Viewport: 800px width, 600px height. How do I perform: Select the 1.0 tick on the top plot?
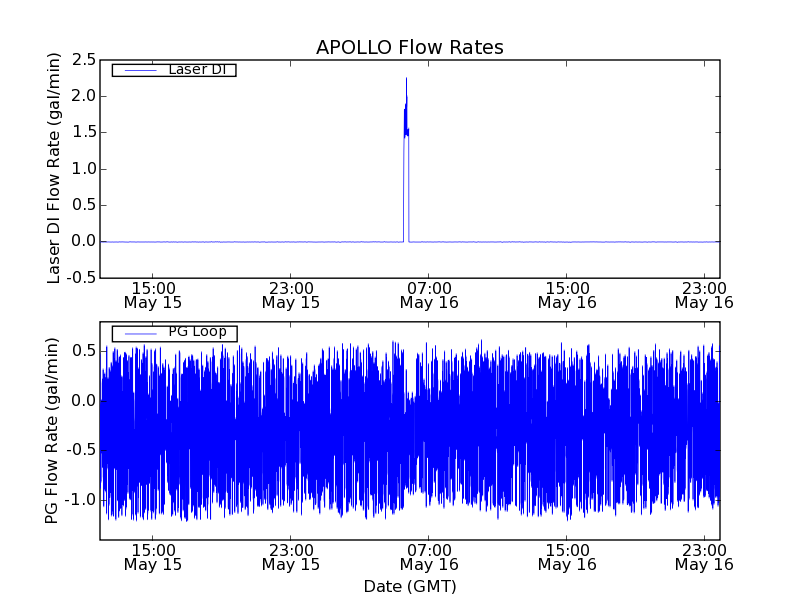(84, 168)
